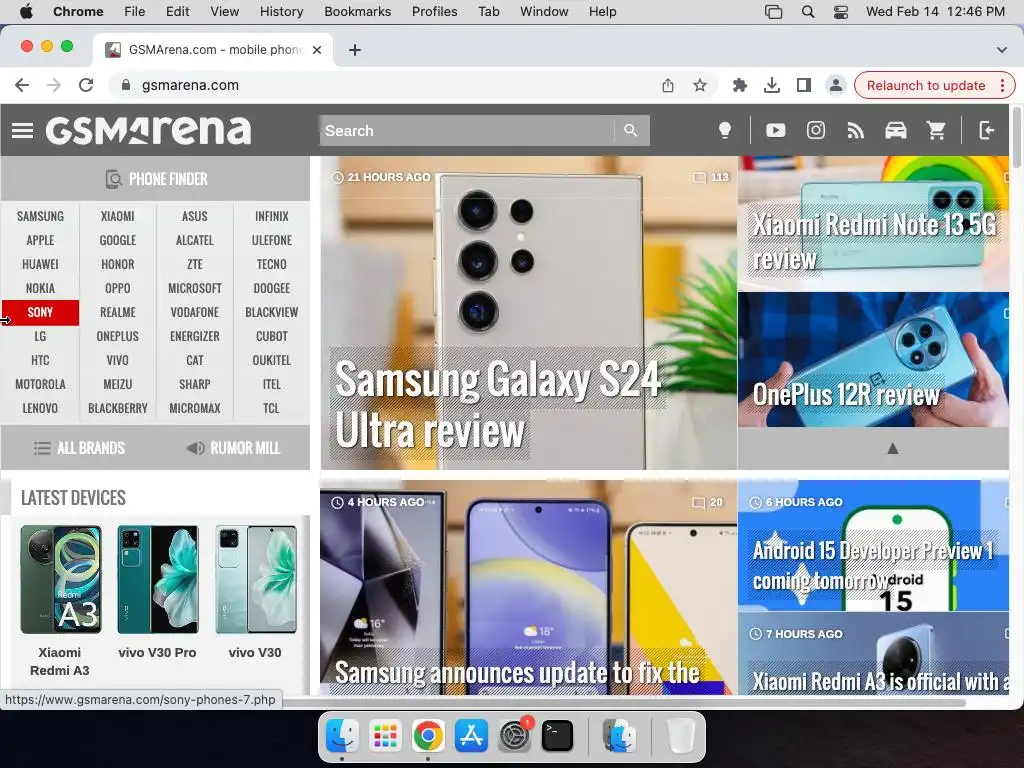Open the RSS feed icon

pos(856,131)
